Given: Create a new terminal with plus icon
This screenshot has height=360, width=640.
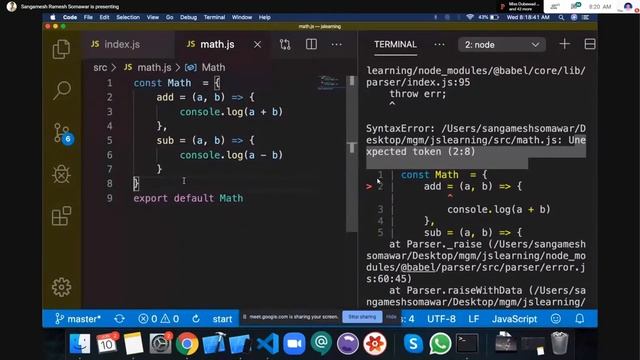Looking at the screenshot, I should pyautogui.click(x=565, y=44).
